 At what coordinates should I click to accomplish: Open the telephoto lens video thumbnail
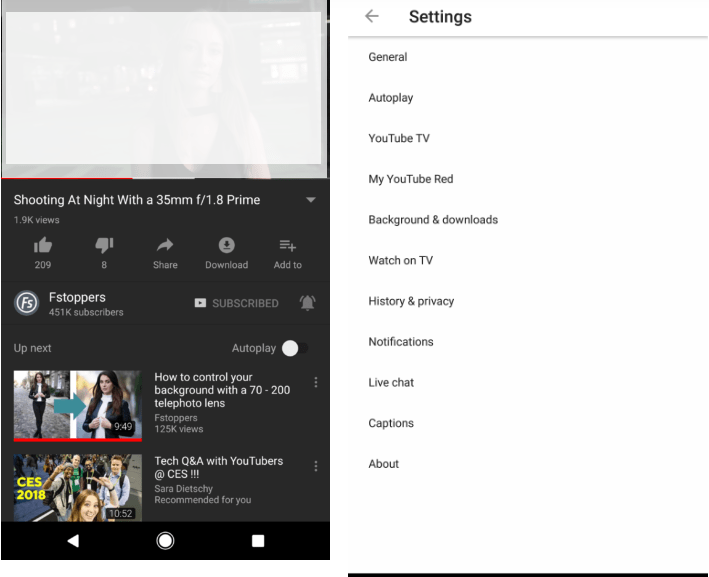click(x=78, y=406)
